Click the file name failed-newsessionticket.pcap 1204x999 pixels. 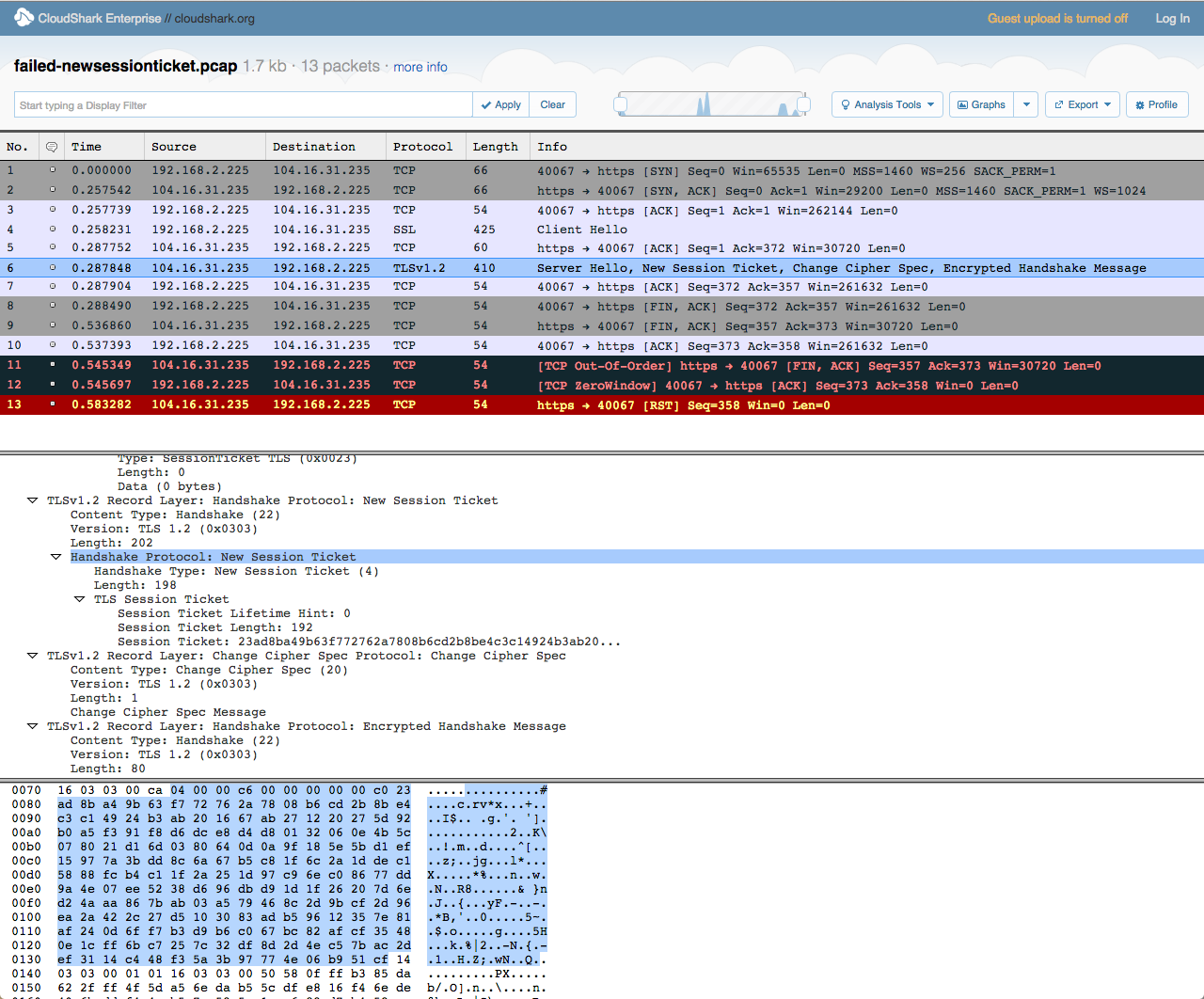tap(126, 66)
